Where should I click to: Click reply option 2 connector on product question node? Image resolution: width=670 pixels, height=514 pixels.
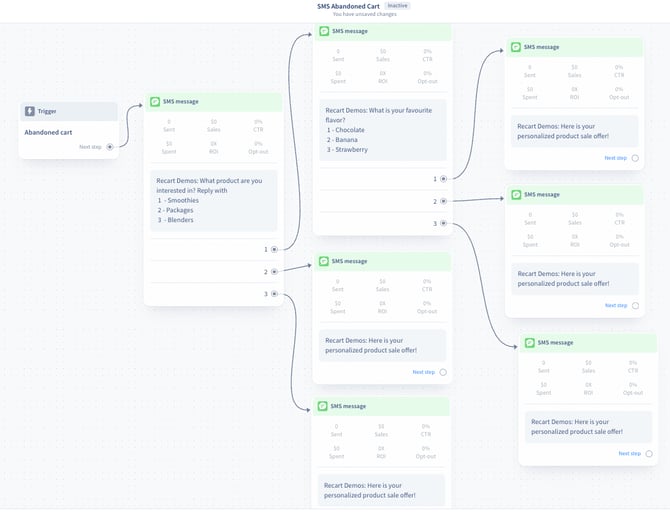point(274,271)
